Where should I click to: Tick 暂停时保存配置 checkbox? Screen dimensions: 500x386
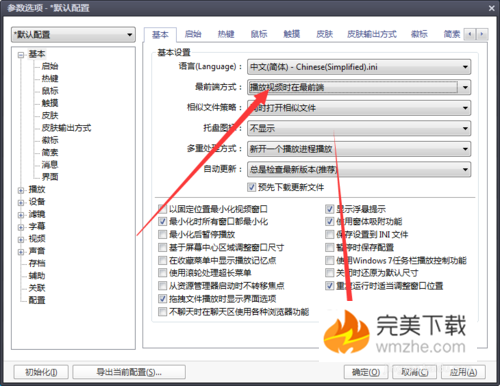coord(329,247)
